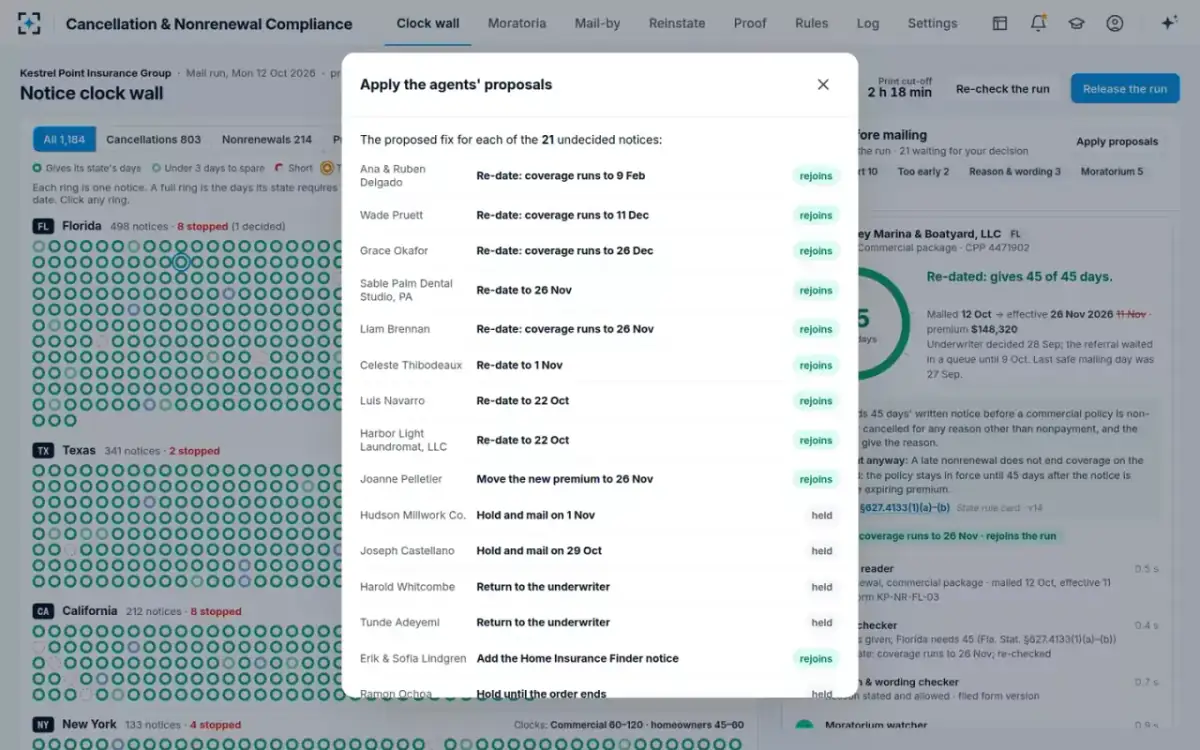
Task: Click the FL state badge beside Florida
Action: point(43,226)
